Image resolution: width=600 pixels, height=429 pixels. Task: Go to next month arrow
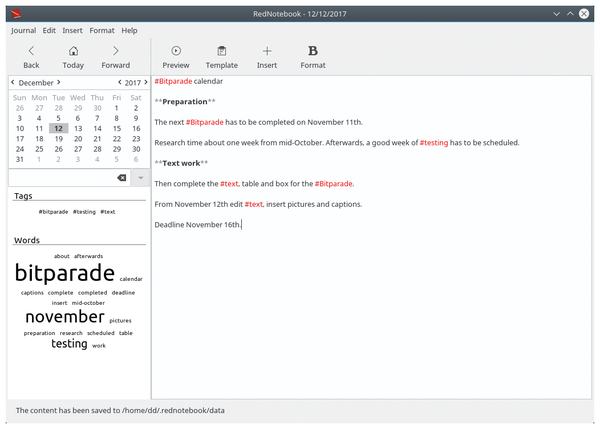tap(59, 82)
